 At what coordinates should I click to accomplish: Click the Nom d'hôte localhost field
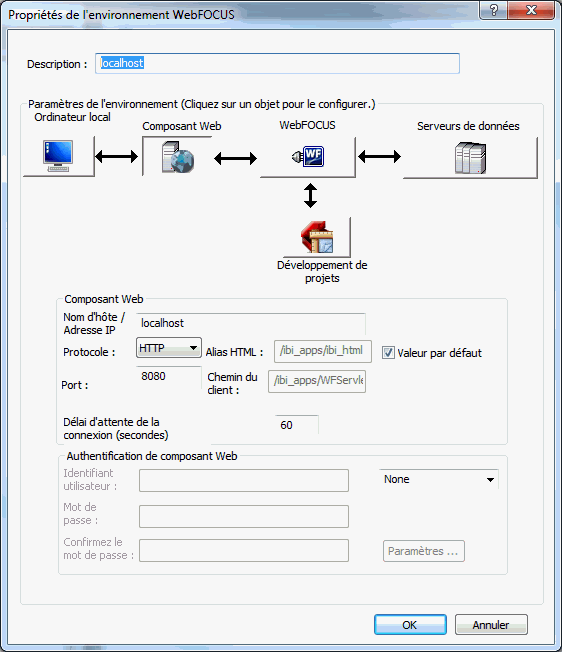click(251, 324)
